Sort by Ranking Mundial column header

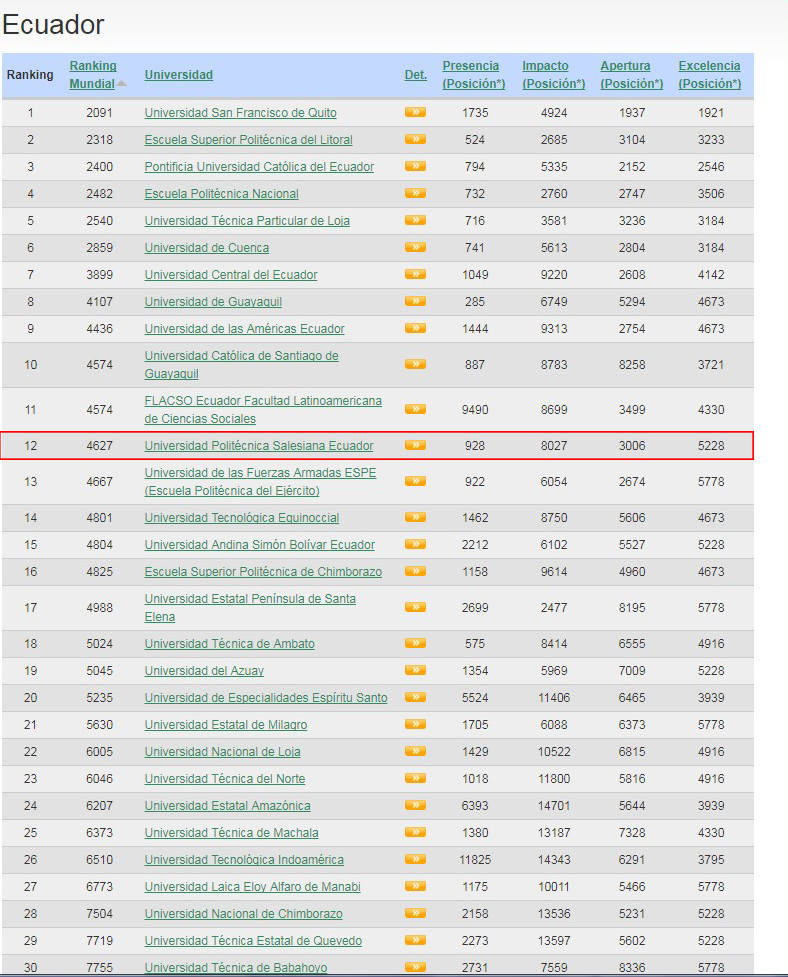(93, 75)
